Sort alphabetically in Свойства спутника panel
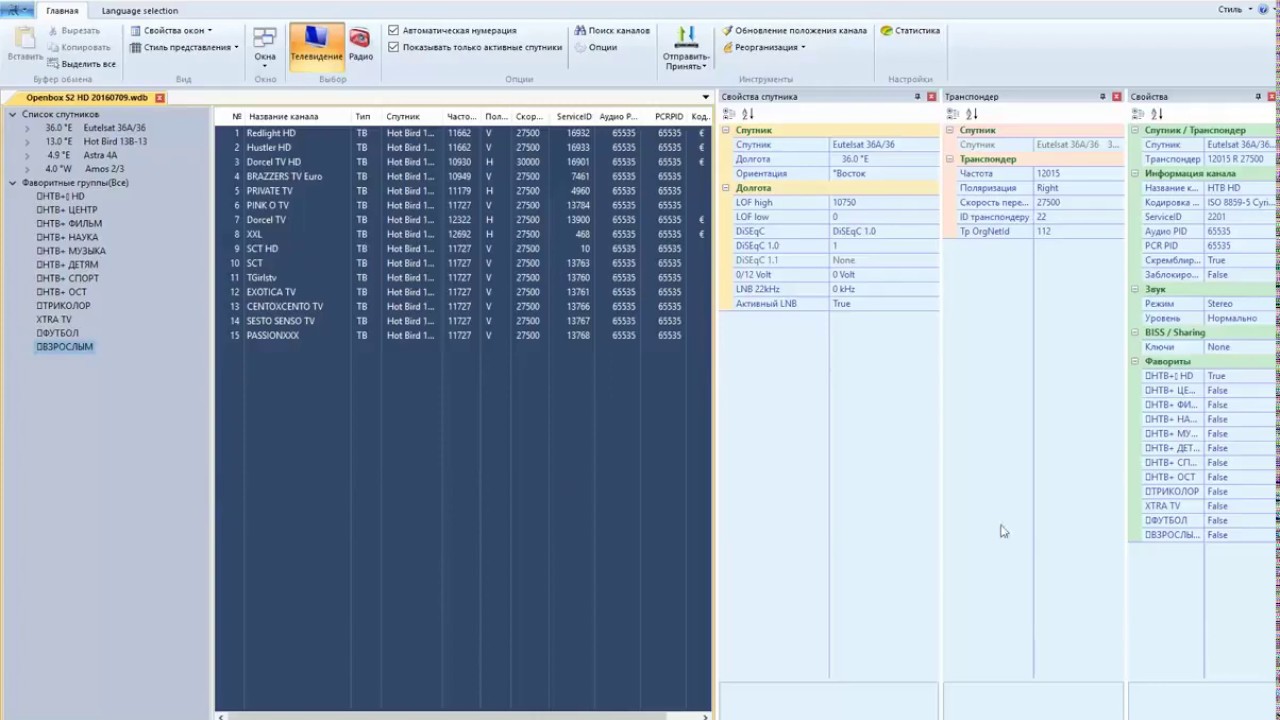Image resolution: width=1280 pixels, height=720 pixels. 747,114
